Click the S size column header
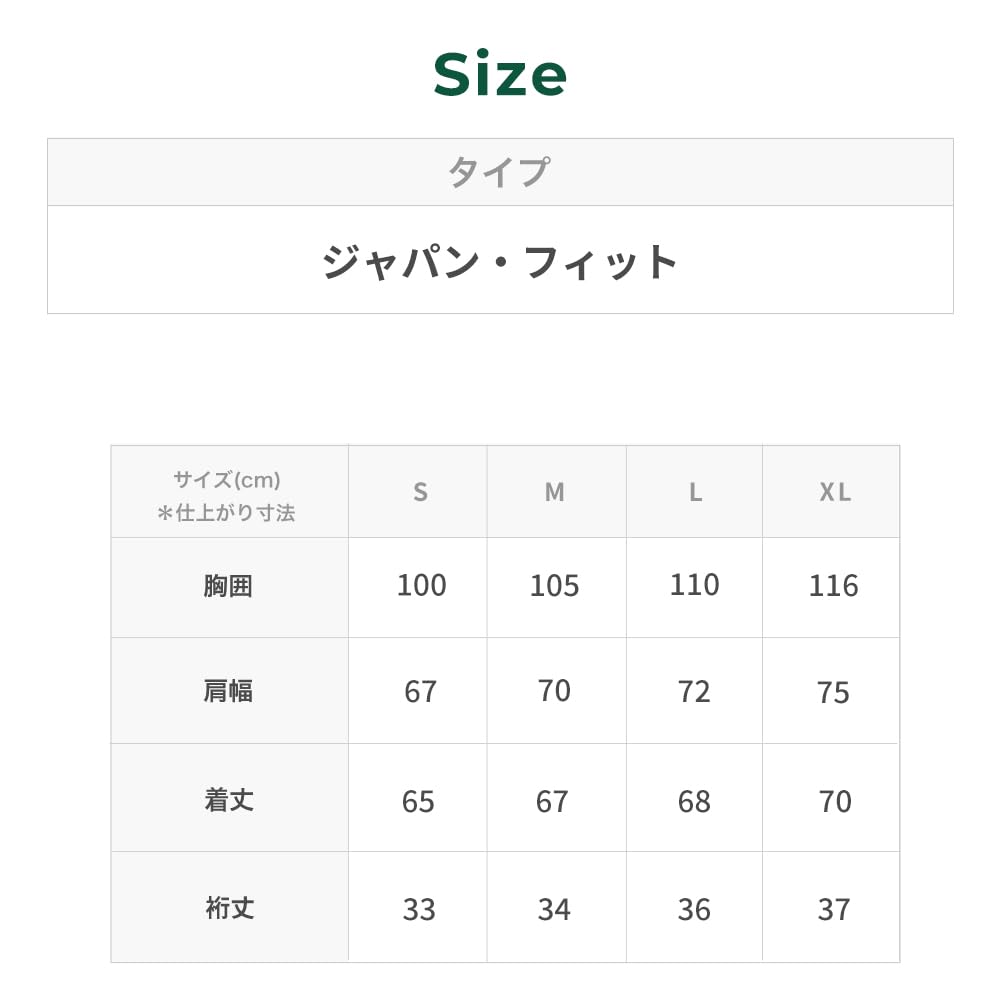This screenshot has width=1000, height=1000. coord(420,492)
